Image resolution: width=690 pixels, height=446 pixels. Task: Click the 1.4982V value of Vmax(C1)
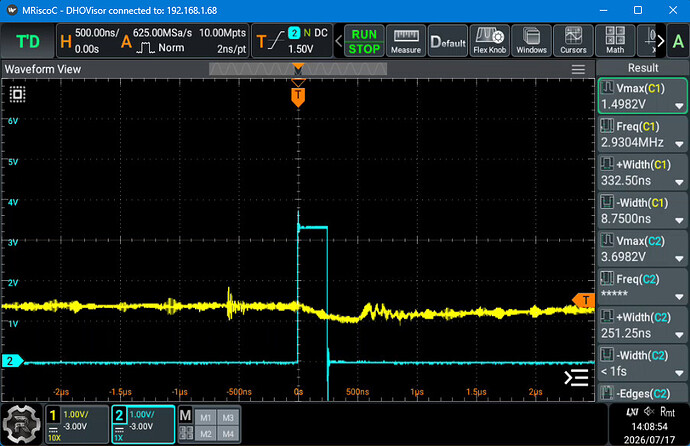pos(624,104)
